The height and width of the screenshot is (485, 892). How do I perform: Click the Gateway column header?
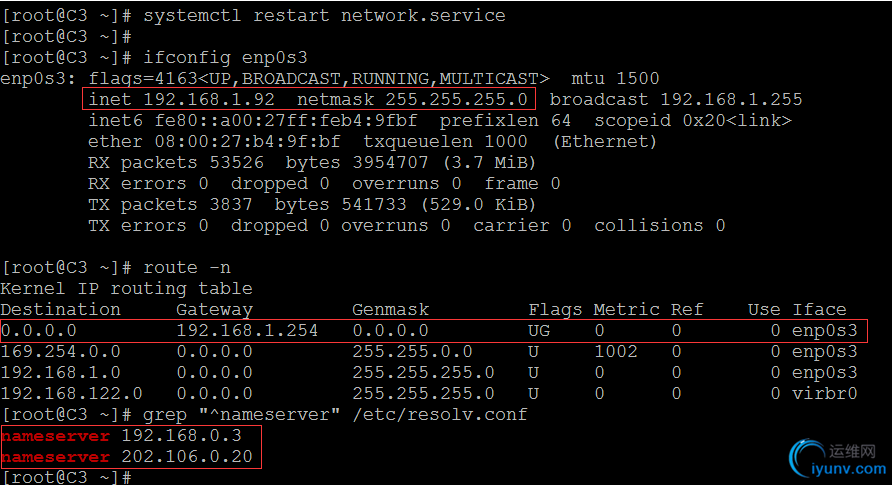click(x=214, y=309)
